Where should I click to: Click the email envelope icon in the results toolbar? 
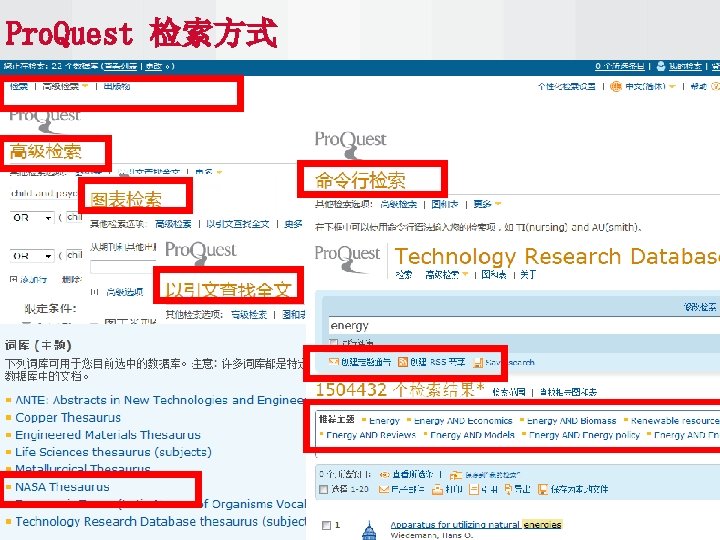[x=384, y=489]
